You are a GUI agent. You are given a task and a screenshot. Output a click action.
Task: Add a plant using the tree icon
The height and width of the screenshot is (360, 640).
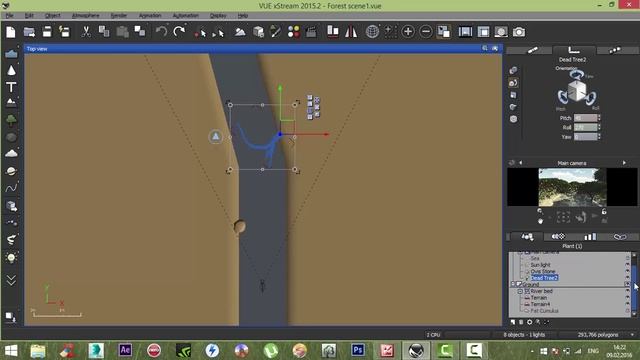[x=11, y=120]
